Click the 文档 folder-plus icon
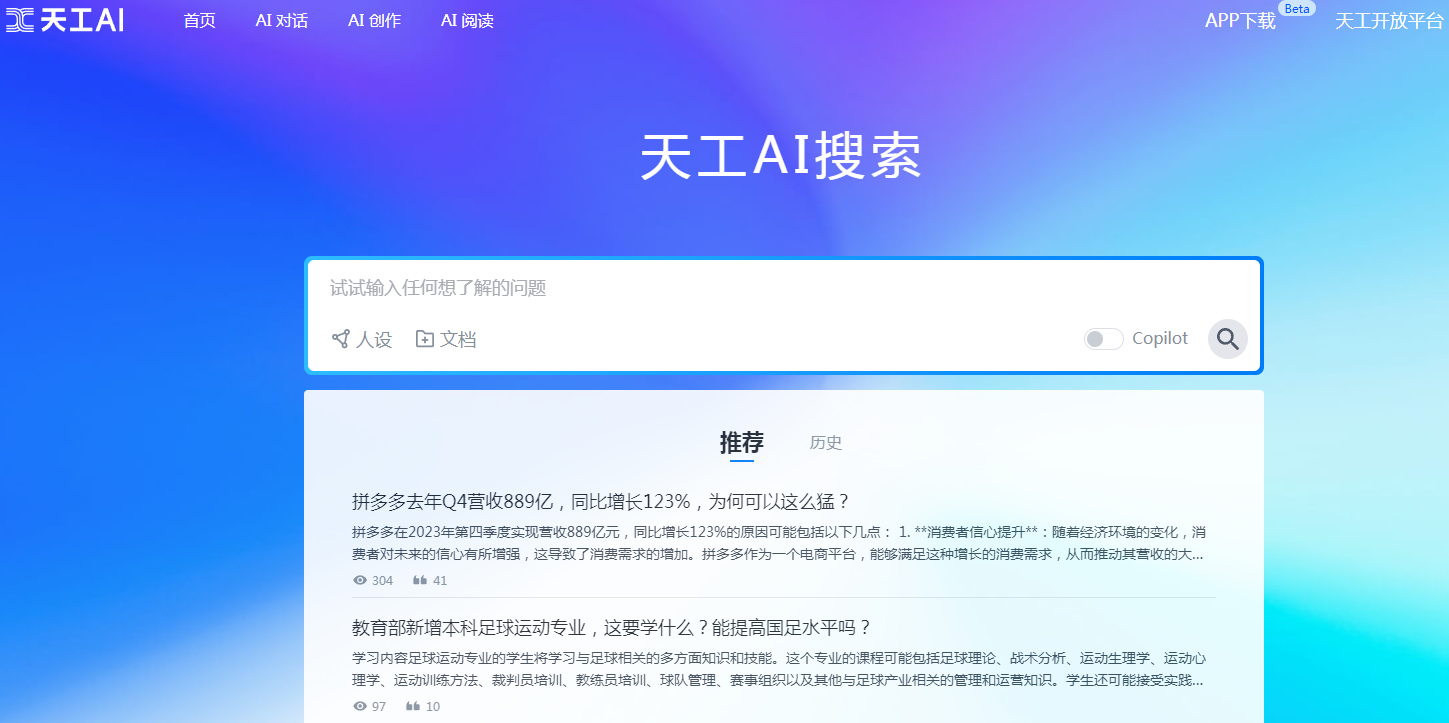1449x723 pixels. coord(425,339)
